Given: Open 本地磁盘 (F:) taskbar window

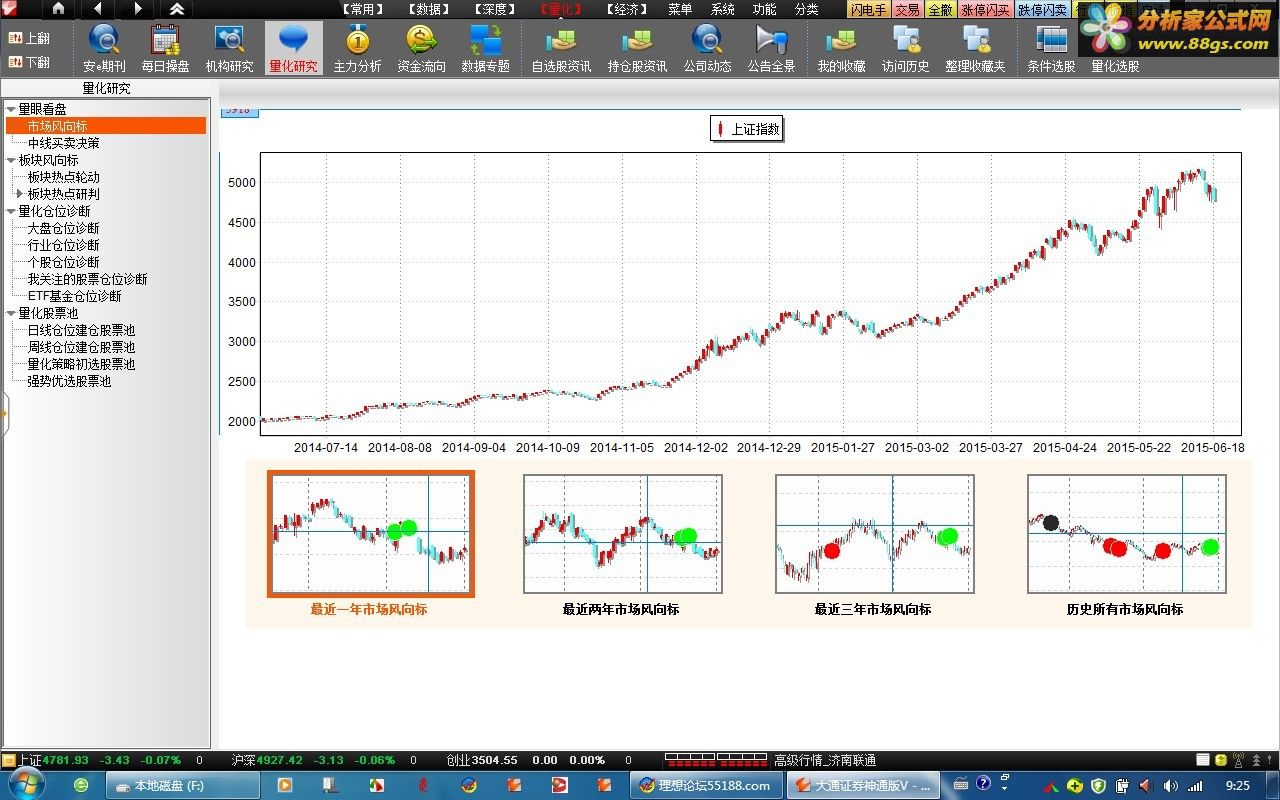Looking at the screenshot, I should [x=182, y=785].
